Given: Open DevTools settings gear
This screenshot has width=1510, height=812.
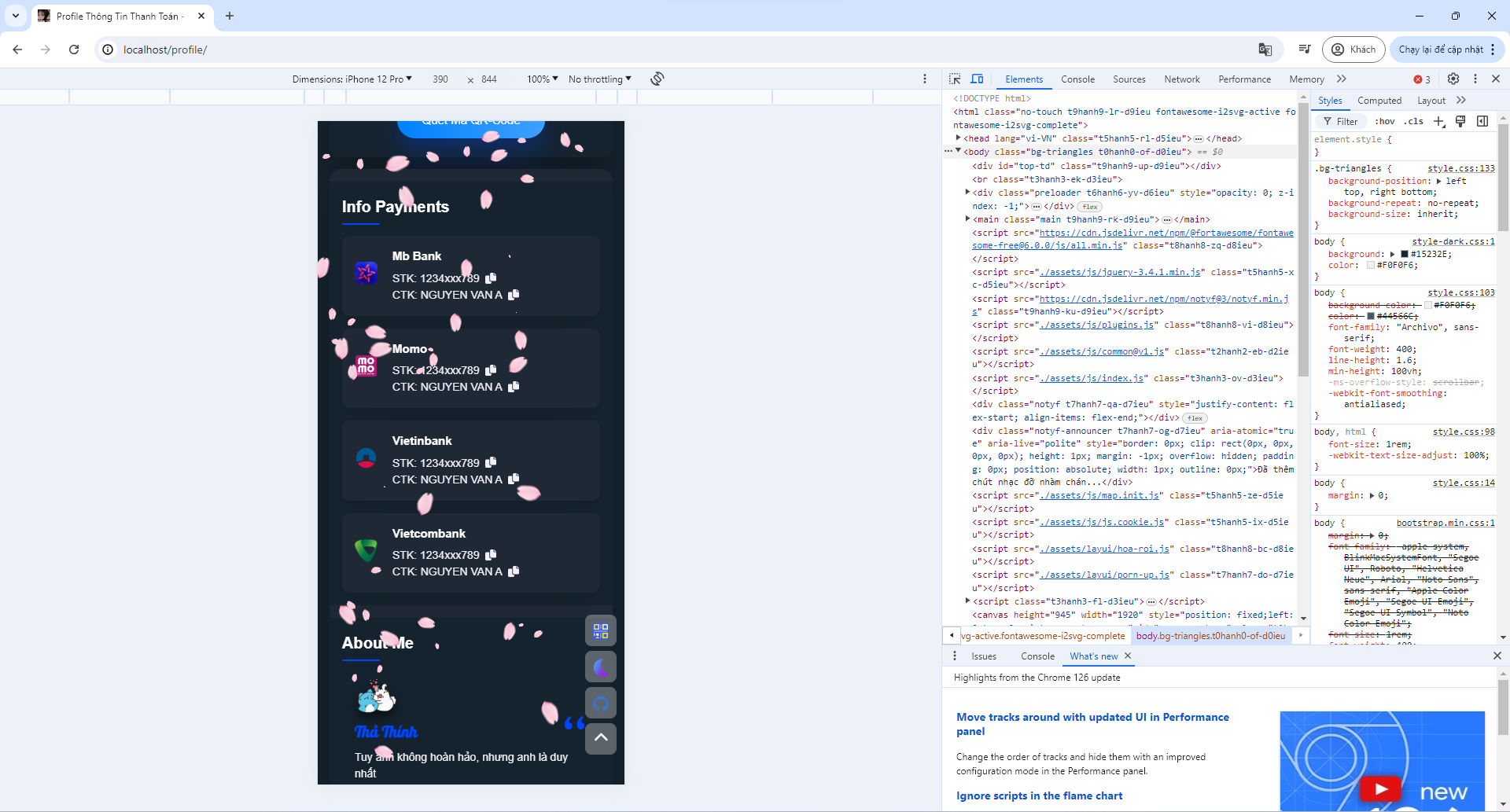Looking at the screenshot, I should tap(1453, 79).
